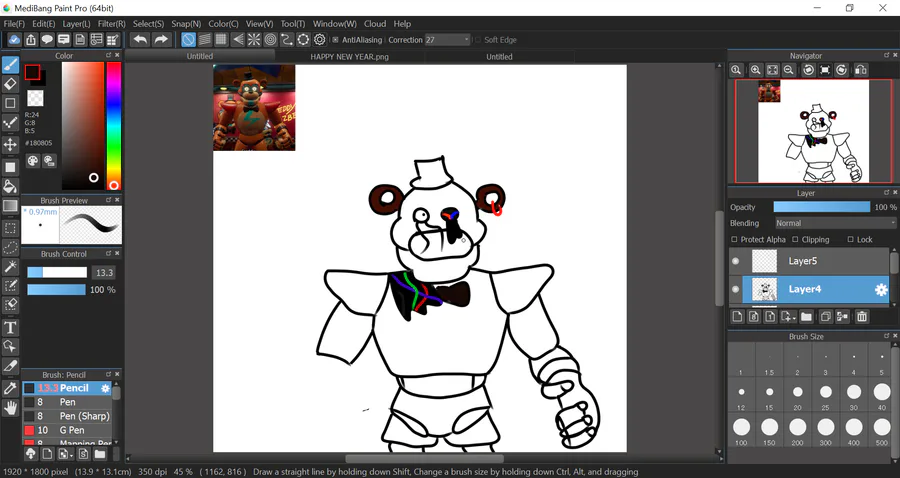
Task: Select the Gradient tool
Action: coord(10,206)
